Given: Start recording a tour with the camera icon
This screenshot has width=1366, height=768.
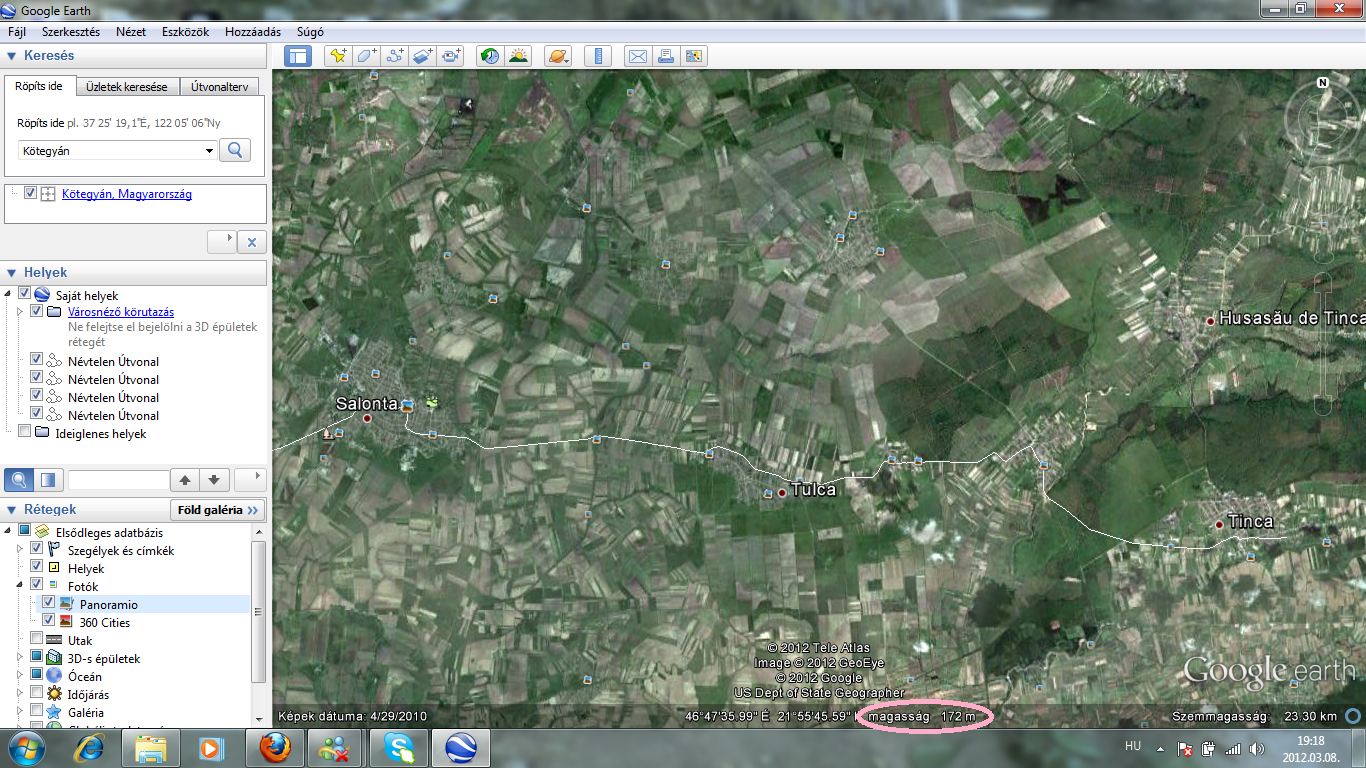Looking at the screenshot, I should (x=452, y=56).
